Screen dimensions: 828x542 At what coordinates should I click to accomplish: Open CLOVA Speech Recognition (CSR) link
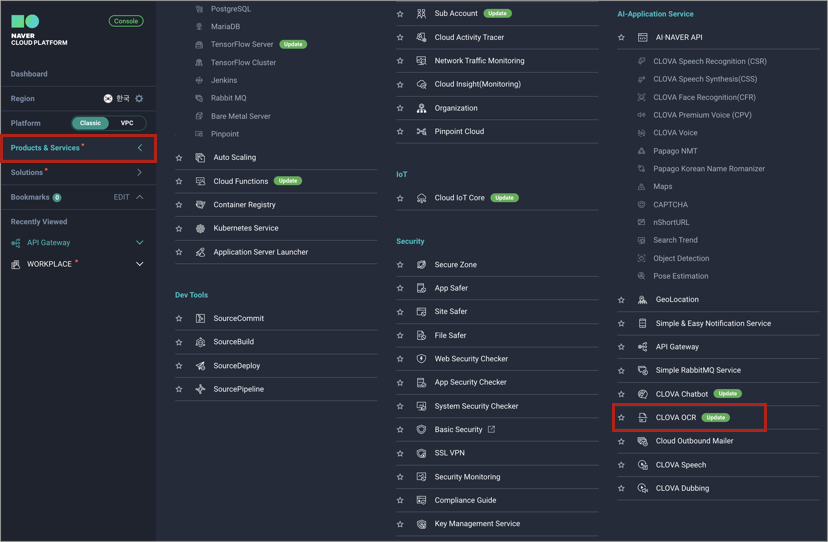tap(710, 61)
